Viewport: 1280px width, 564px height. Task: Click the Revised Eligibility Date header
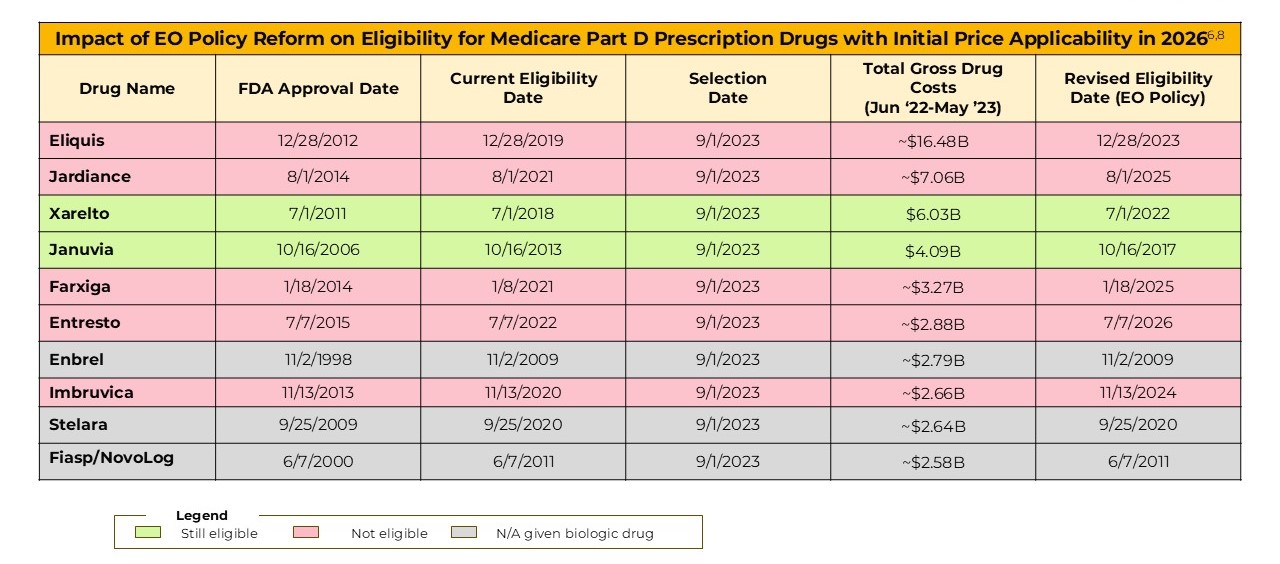click(1138, 88)
